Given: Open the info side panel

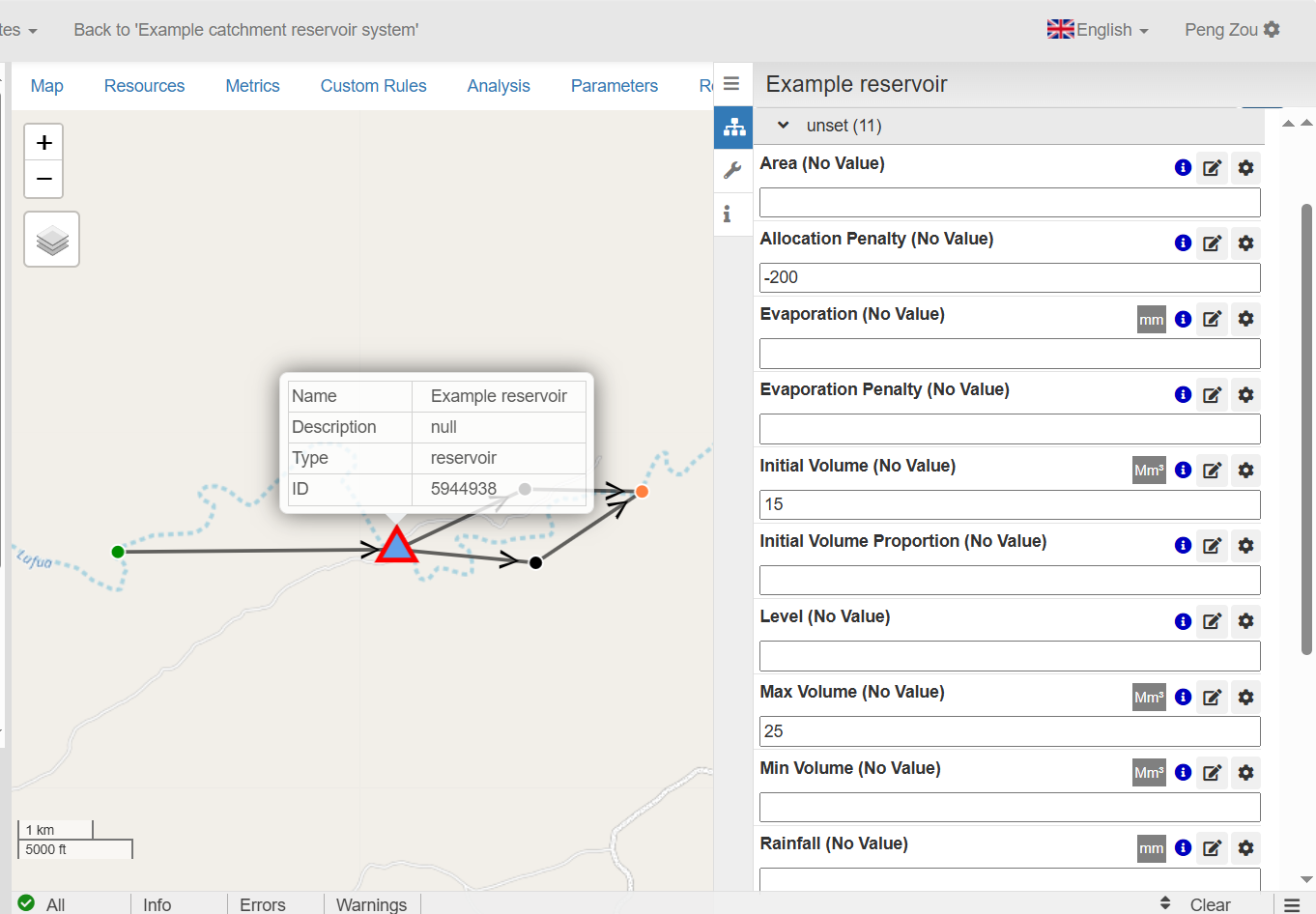Looking at the screenshot, I should coord(728,214).
